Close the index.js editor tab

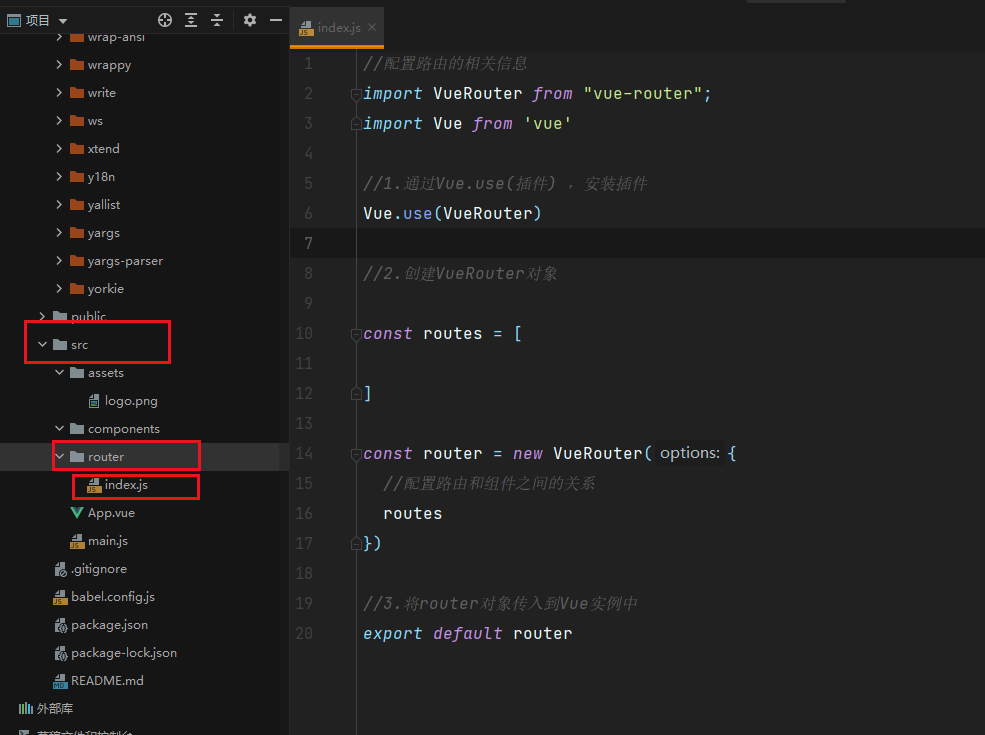tap(373, 27)
